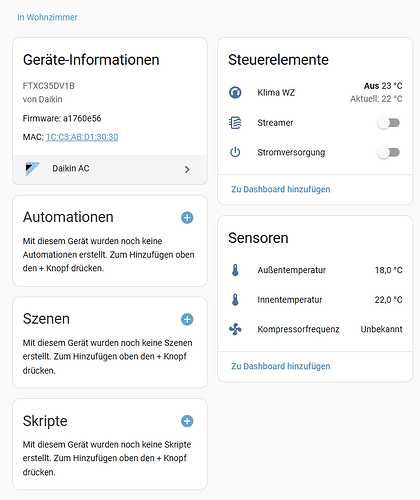The width and height of the screenshot is (420, 500).
Task: Click the Außentemperatur thermometer icon
Action: (235, 270)
